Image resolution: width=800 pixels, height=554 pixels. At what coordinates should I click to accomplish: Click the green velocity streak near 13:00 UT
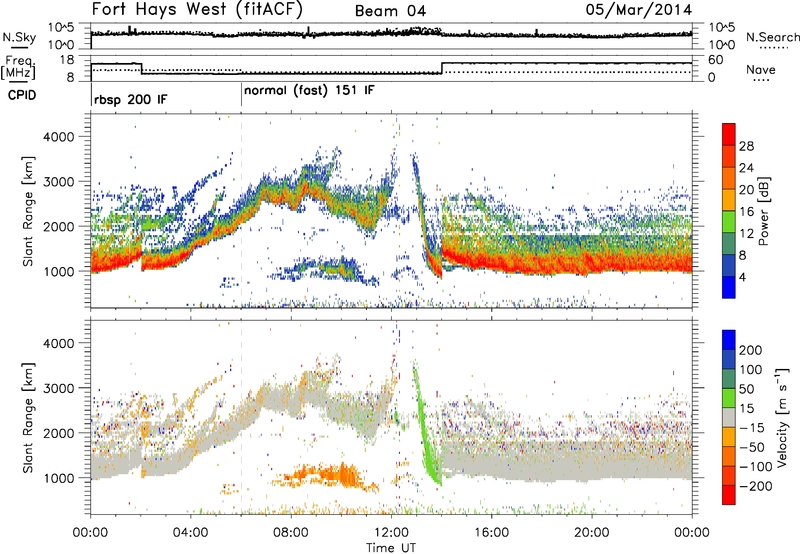click(x=425, y=421)
